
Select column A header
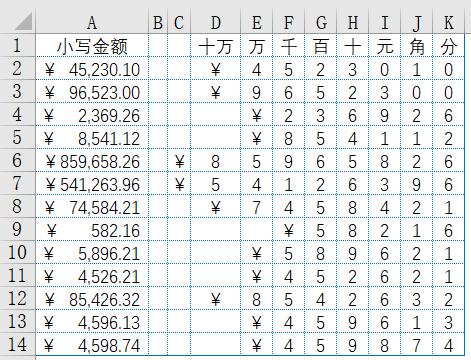(92, 23)
